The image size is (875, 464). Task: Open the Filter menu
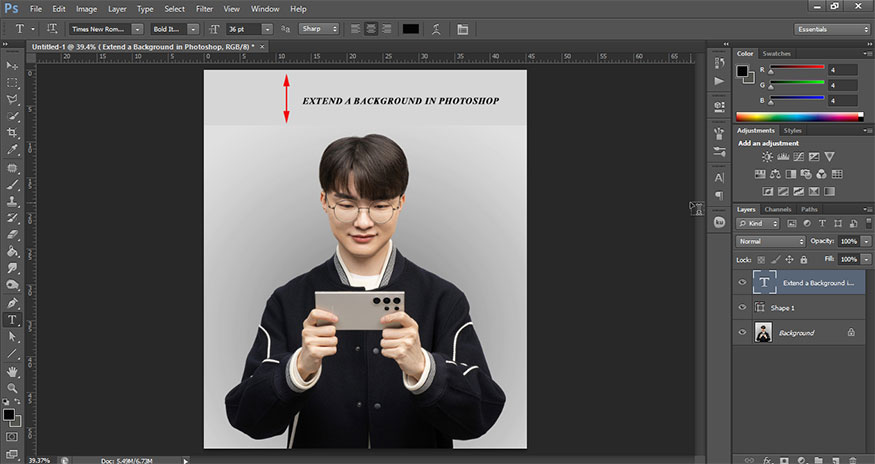(205, 8)
